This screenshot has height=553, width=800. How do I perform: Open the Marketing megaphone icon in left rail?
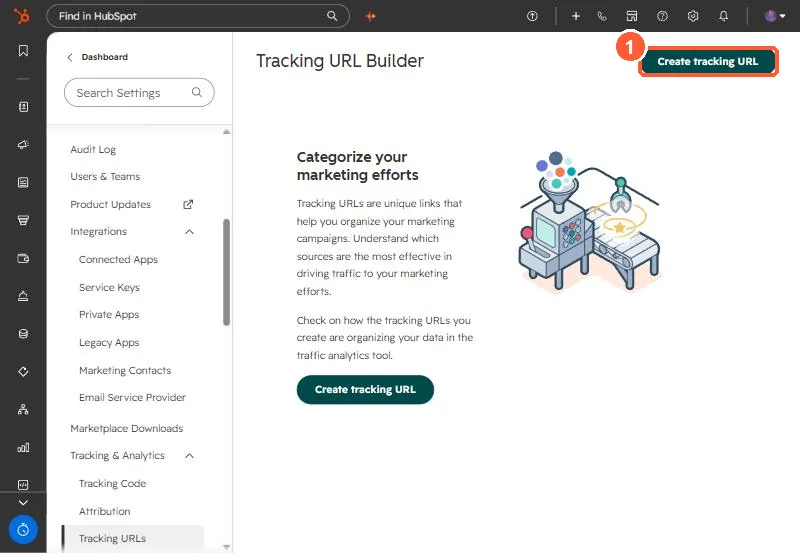tap(23, 145)
